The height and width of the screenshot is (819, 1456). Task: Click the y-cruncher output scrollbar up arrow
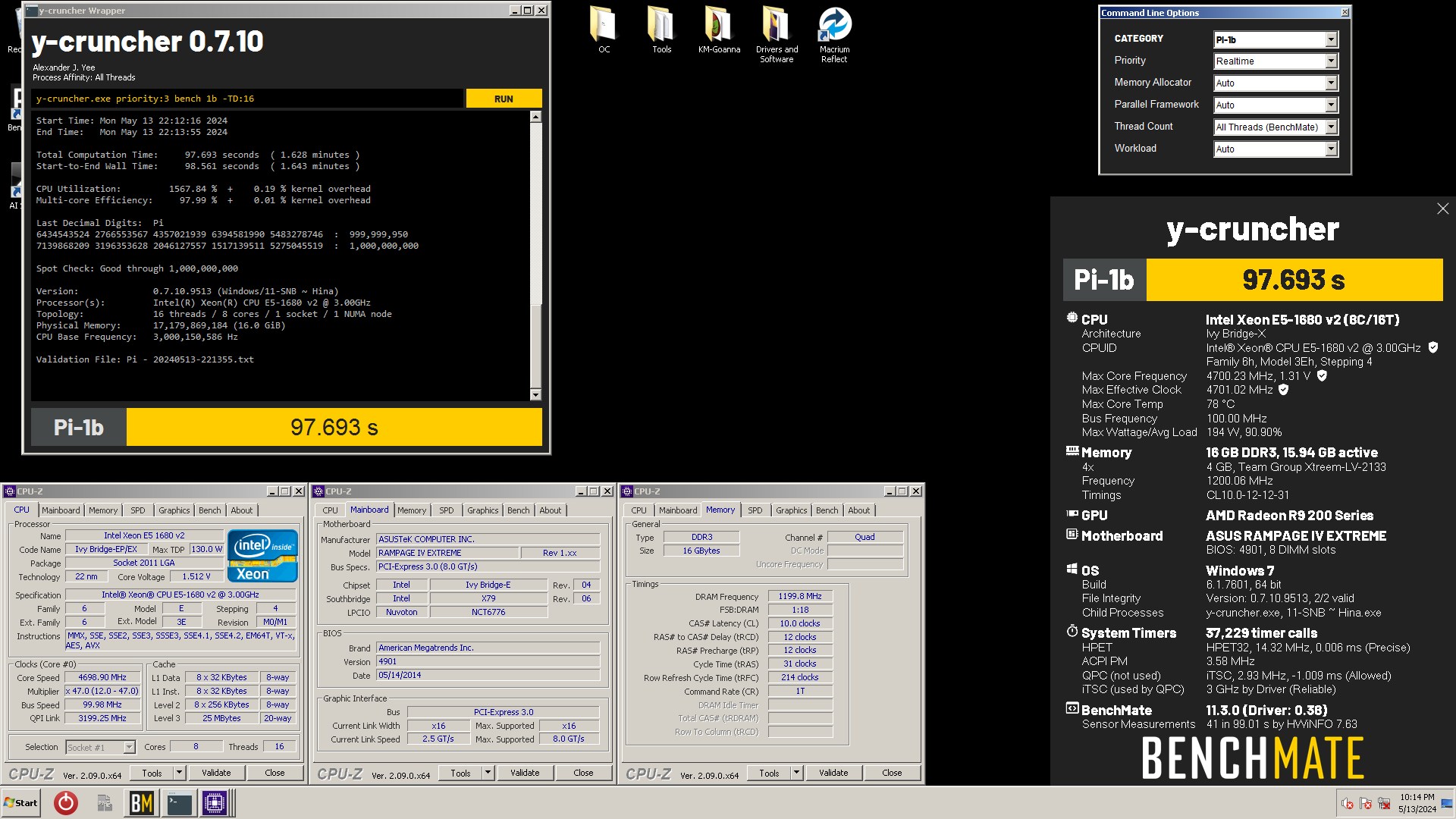point(535,117)
